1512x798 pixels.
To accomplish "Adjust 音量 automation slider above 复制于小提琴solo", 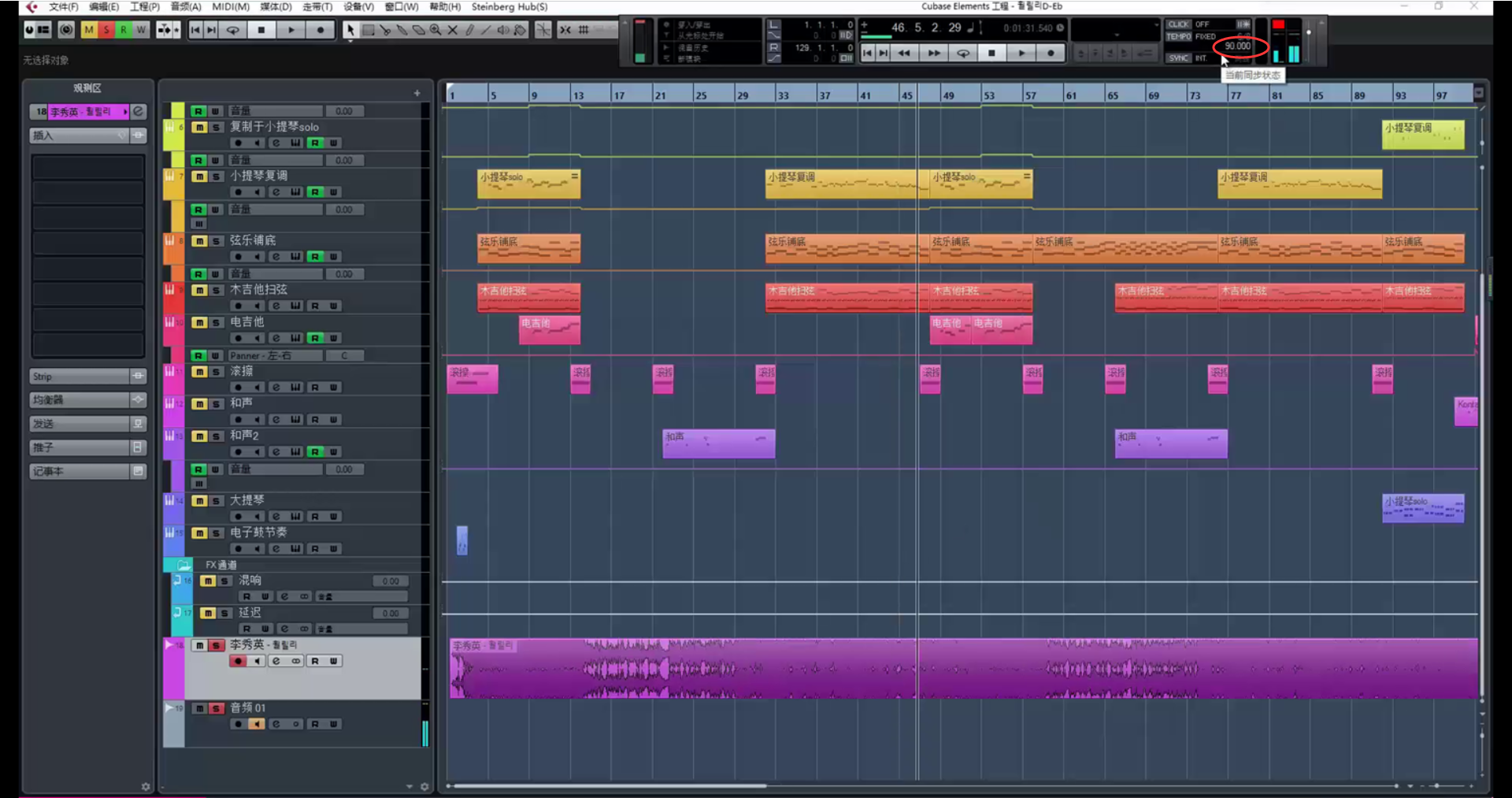I will coord(276,111).
